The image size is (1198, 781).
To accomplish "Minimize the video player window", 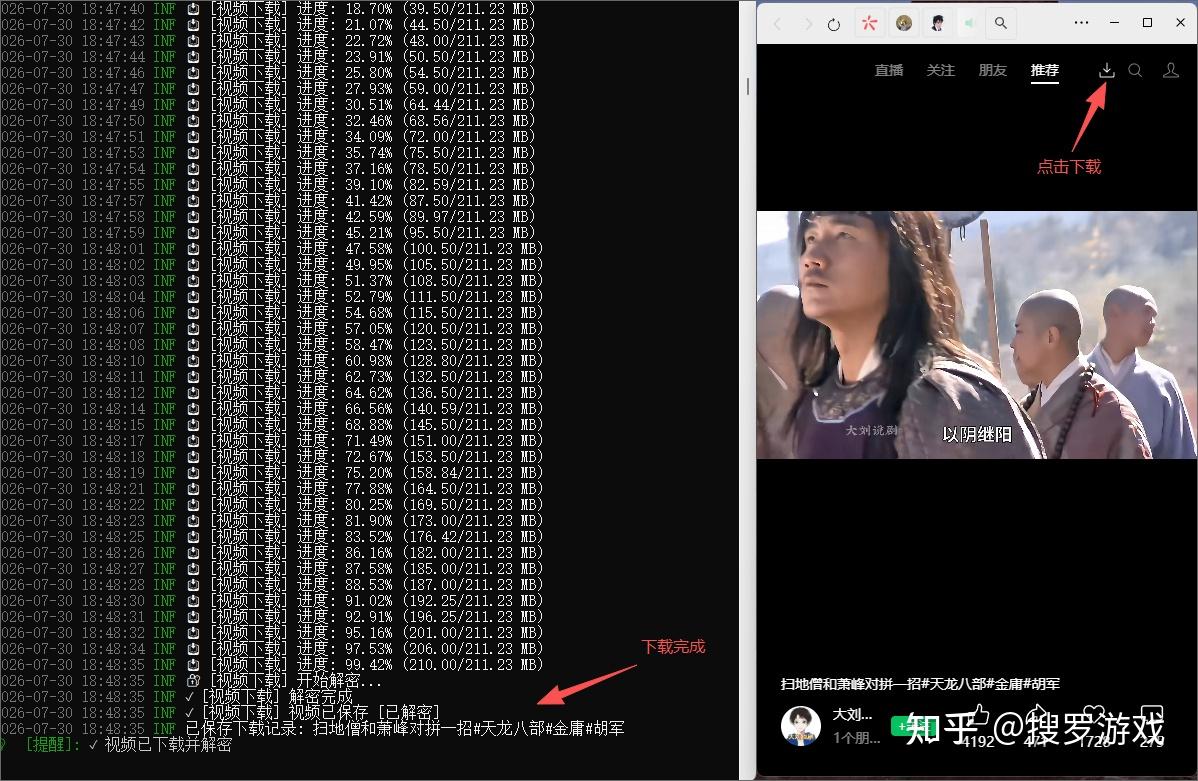I will (1115, 23).
